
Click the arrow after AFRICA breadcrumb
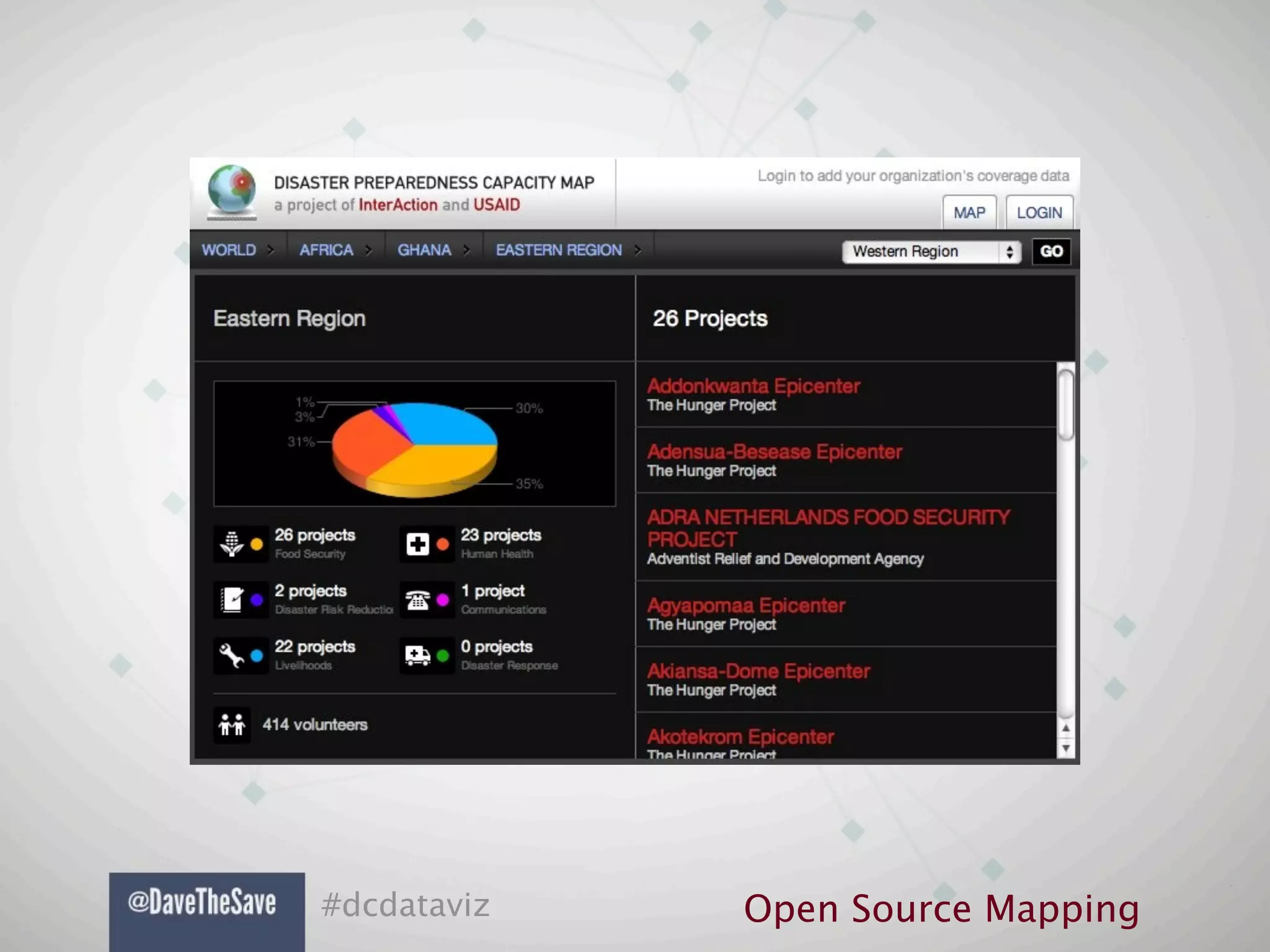pos(368,250)
